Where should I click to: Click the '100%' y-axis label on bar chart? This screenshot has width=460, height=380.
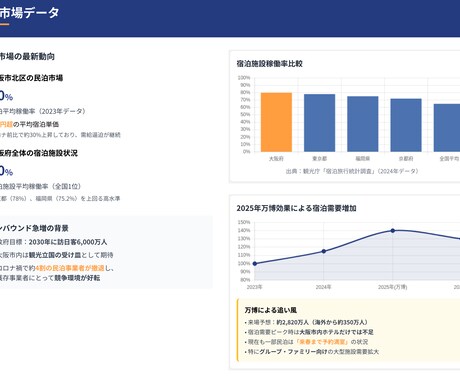pyautogui.click(x=244, y=78)
